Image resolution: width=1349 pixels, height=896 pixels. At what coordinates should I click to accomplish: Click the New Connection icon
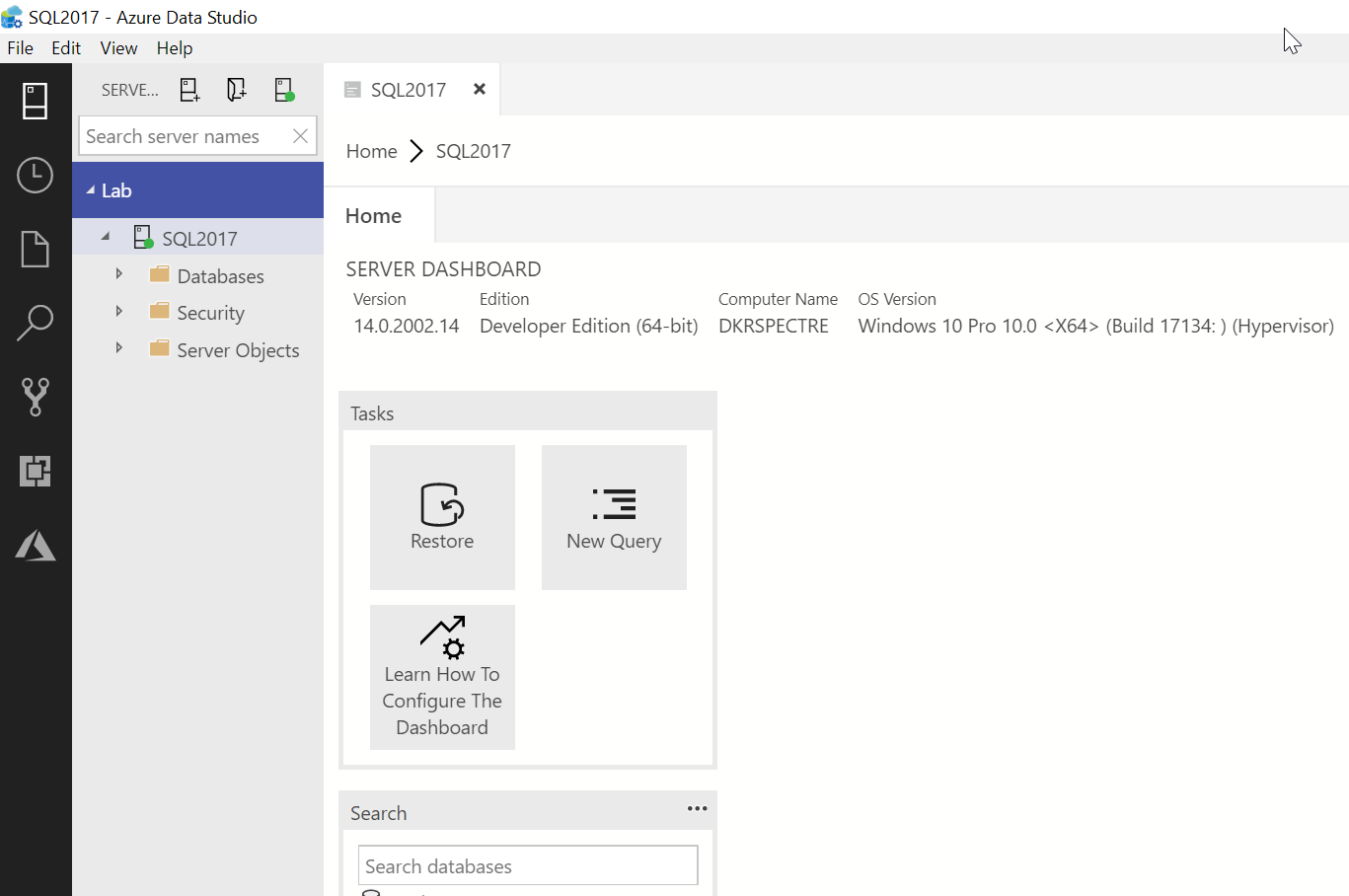[189, 90]
